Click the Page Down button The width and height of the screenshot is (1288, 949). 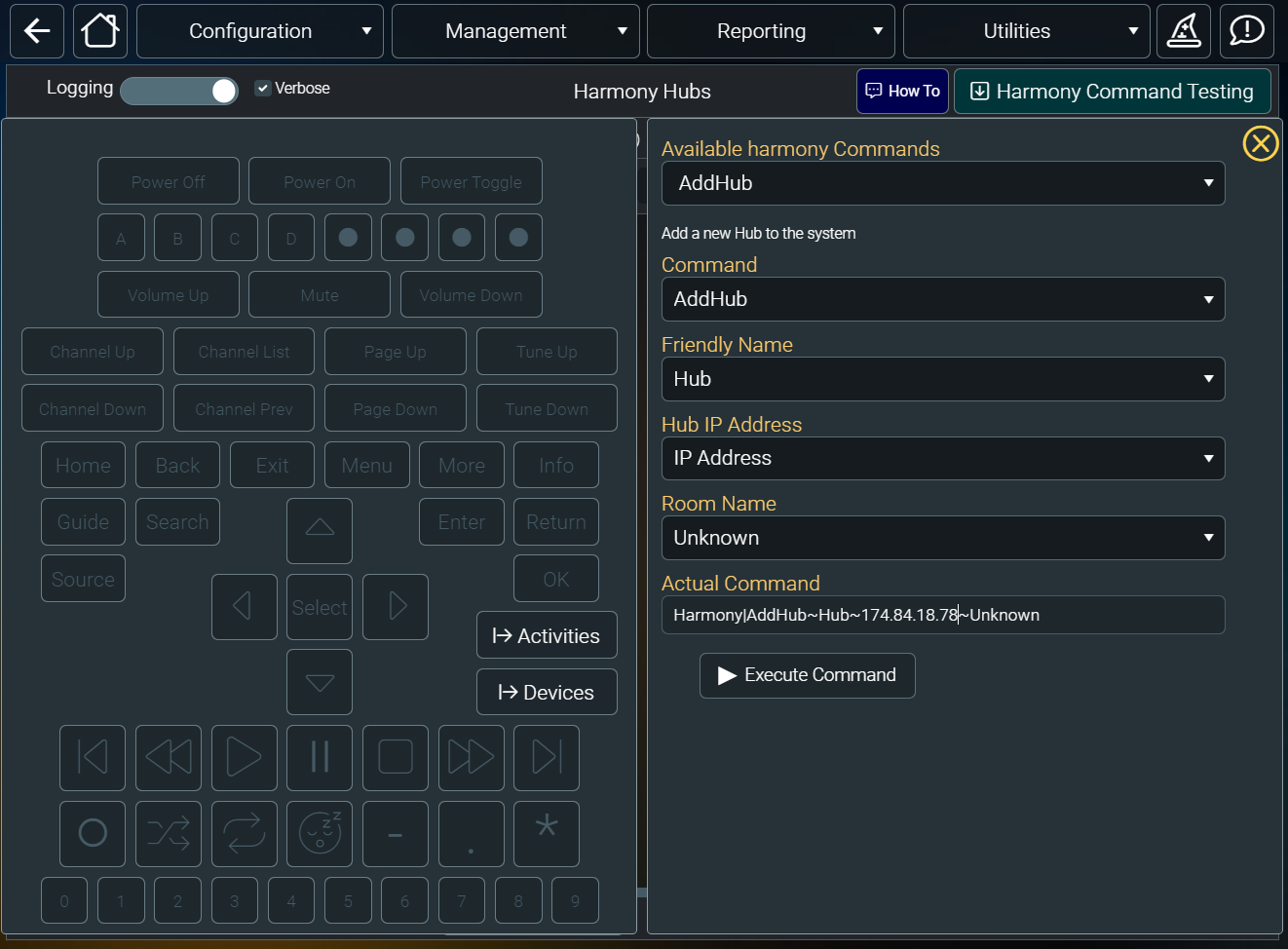(396, 408)
